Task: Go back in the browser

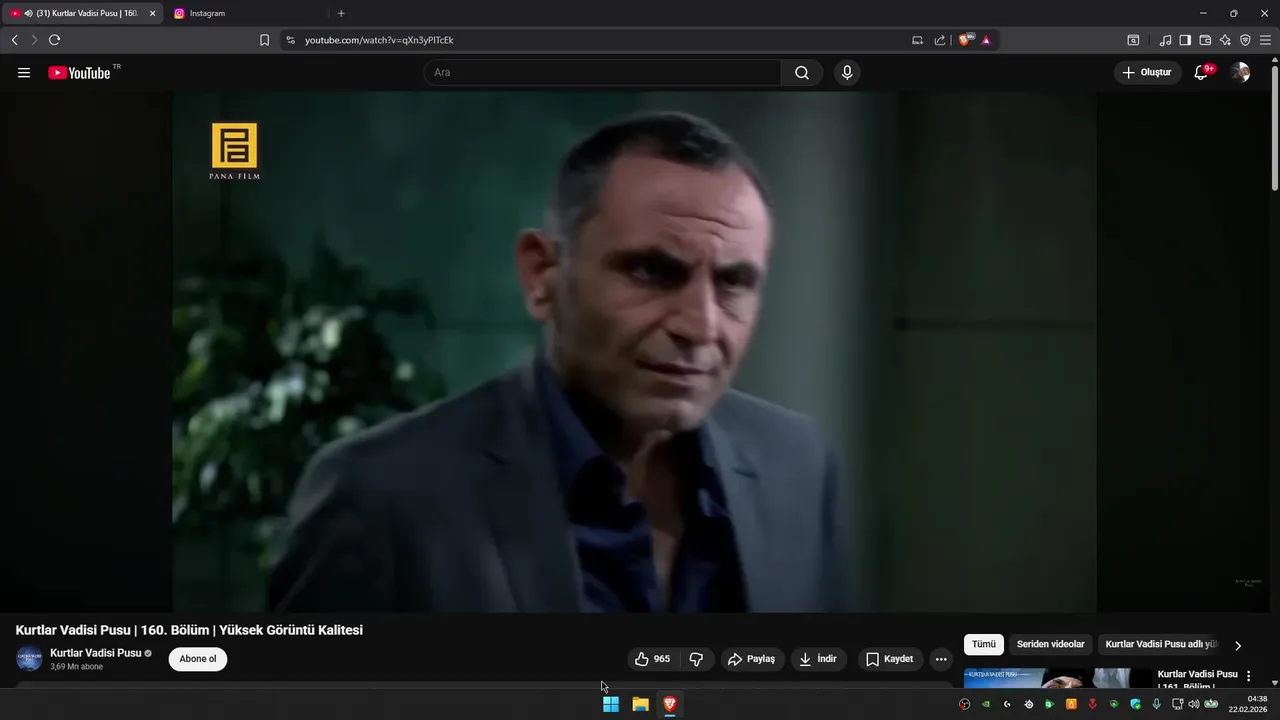Action: [14, 40]
